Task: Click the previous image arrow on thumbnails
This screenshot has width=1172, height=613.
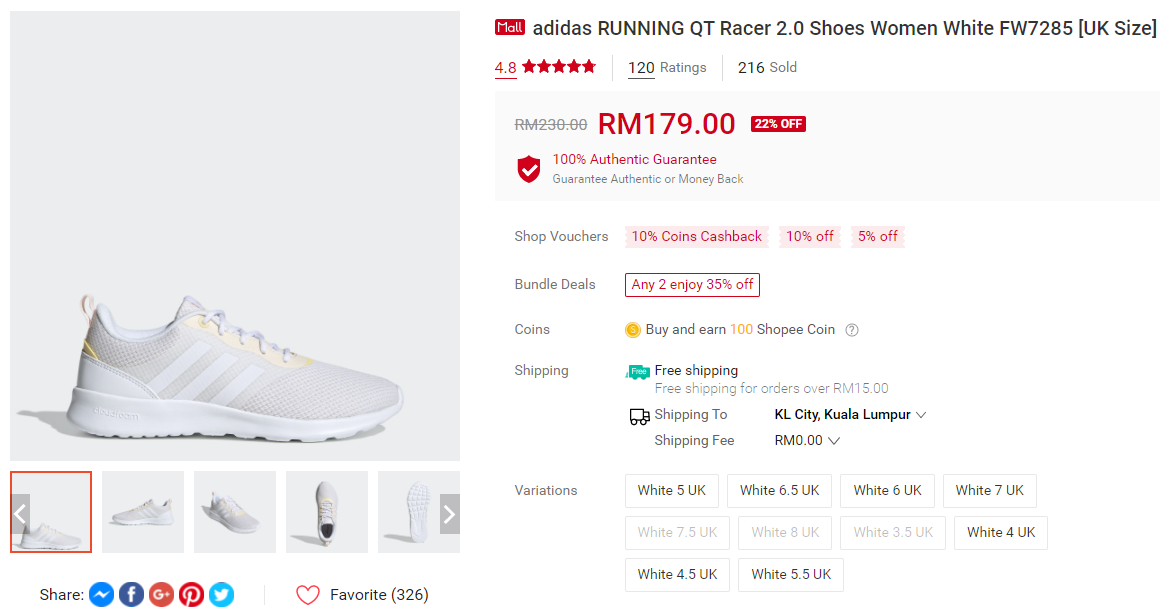Action: click(20, 514)
